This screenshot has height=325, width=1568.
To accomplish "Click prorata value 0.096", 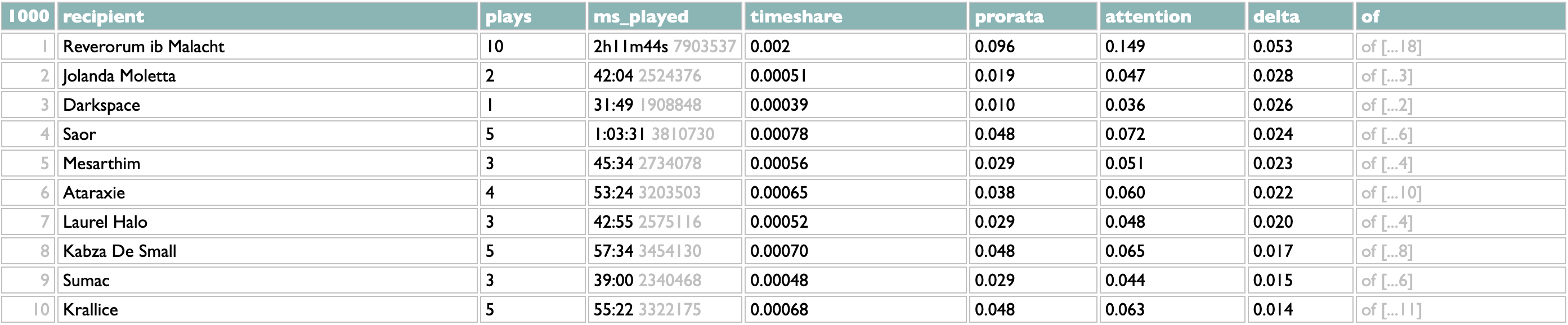I will coord(994,46).
